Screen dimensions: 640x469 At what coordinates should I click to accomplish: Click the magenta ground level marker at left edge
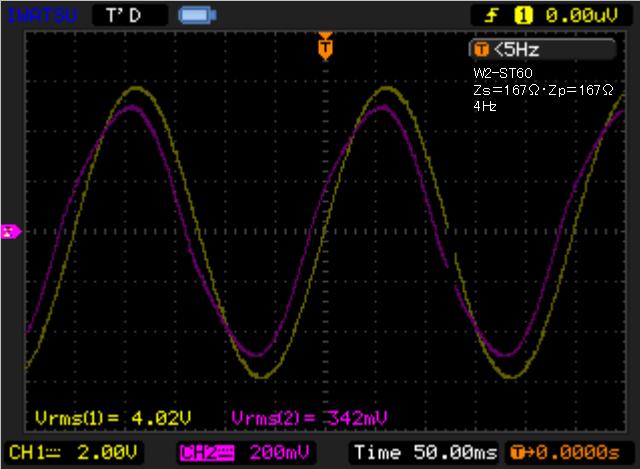point(10,231)
